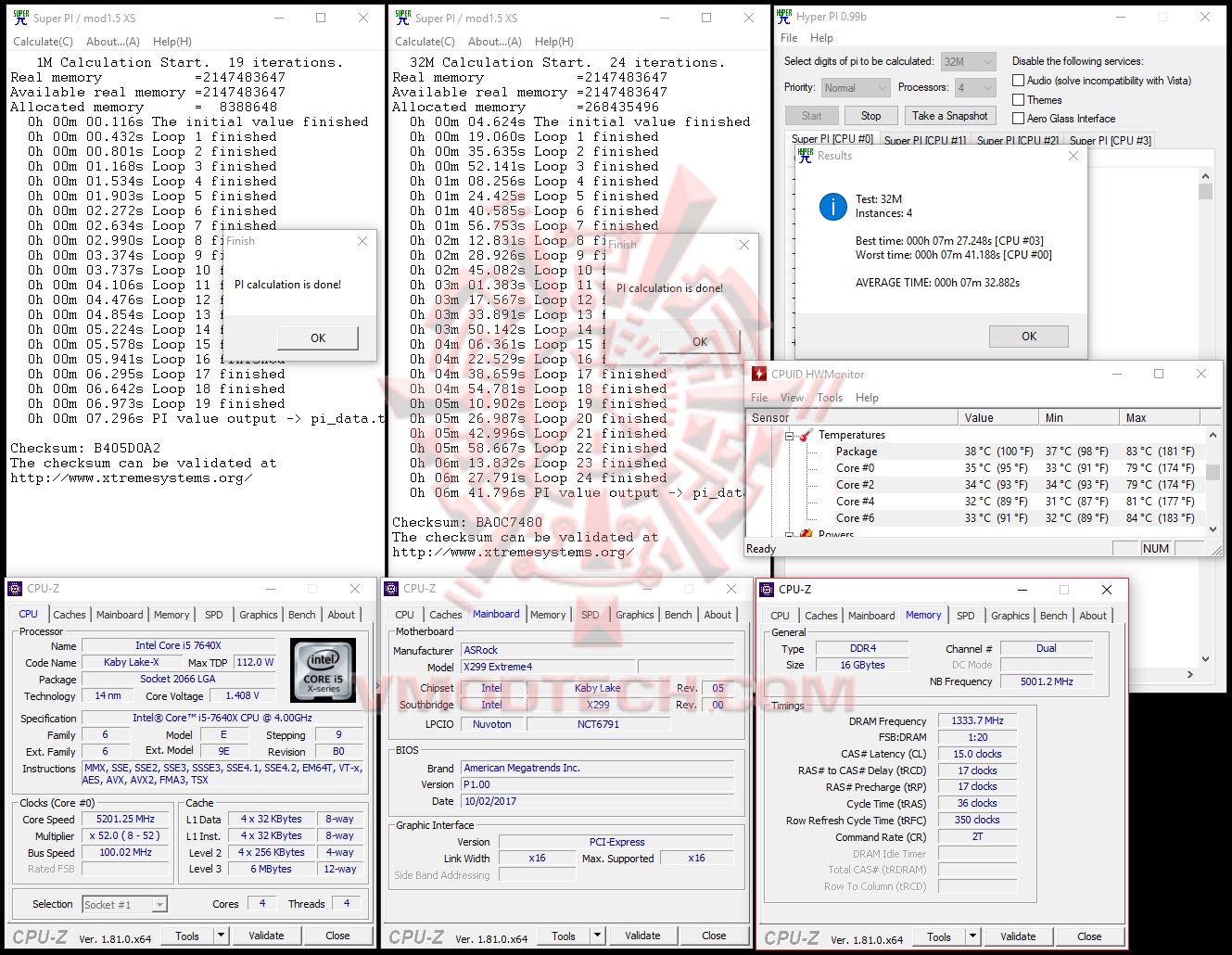The image size is (1232, 955).
Task: Open the File menu in Hyper PI
Action: pos(789,38)
